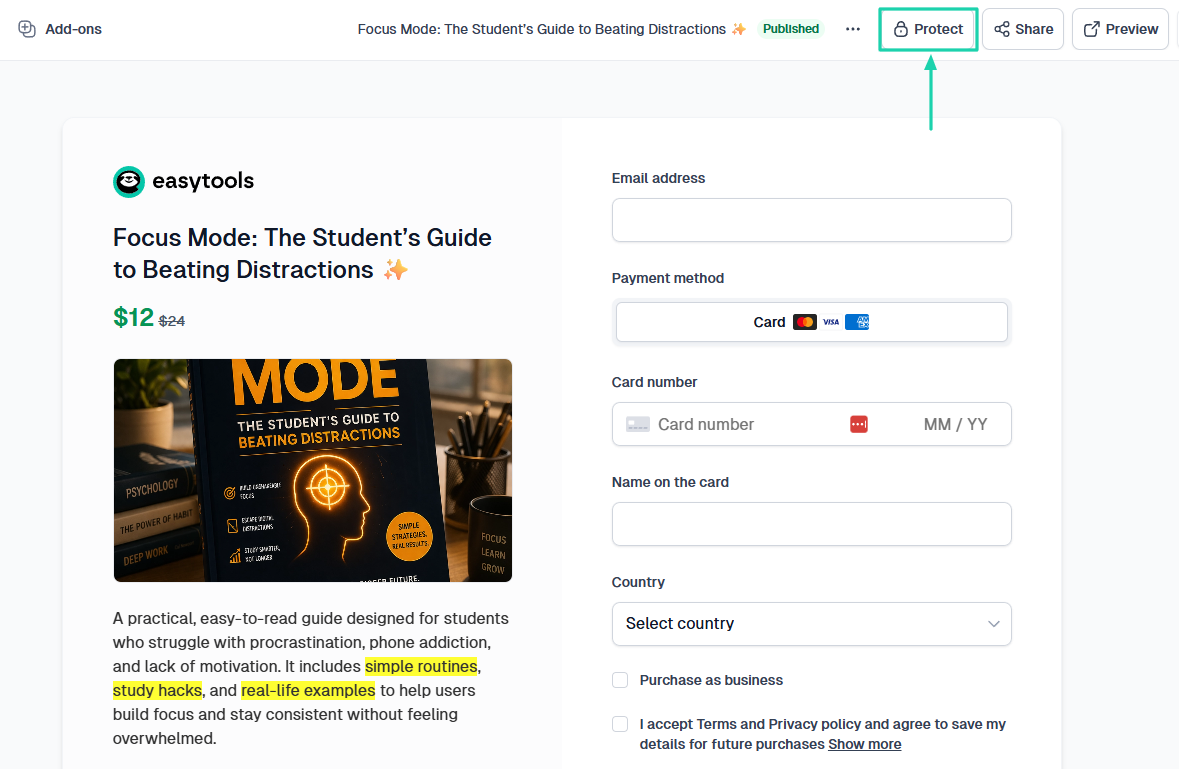Click the Focus Mode product heading
The image size is (1179, 769).
click(302, 253)
